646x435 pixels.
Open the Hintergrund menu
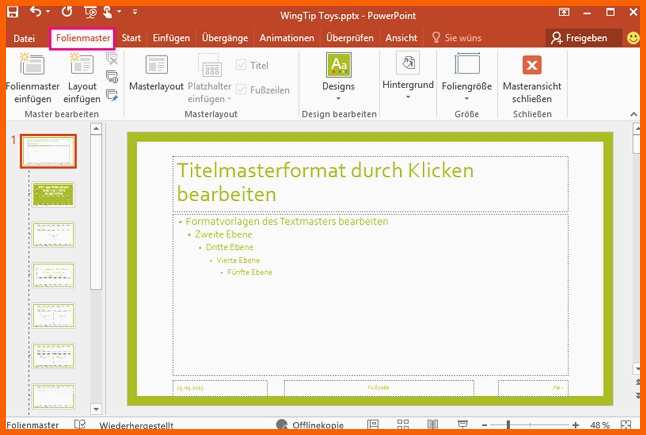pyautogui.click(x=408, y=76)
